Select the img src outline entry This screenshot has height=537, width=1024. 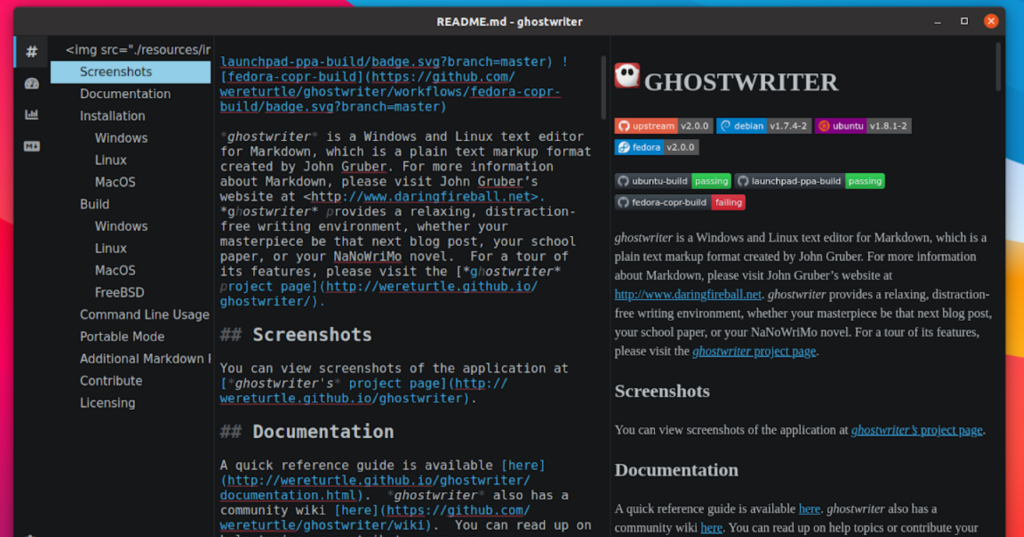tap(138, 50)
